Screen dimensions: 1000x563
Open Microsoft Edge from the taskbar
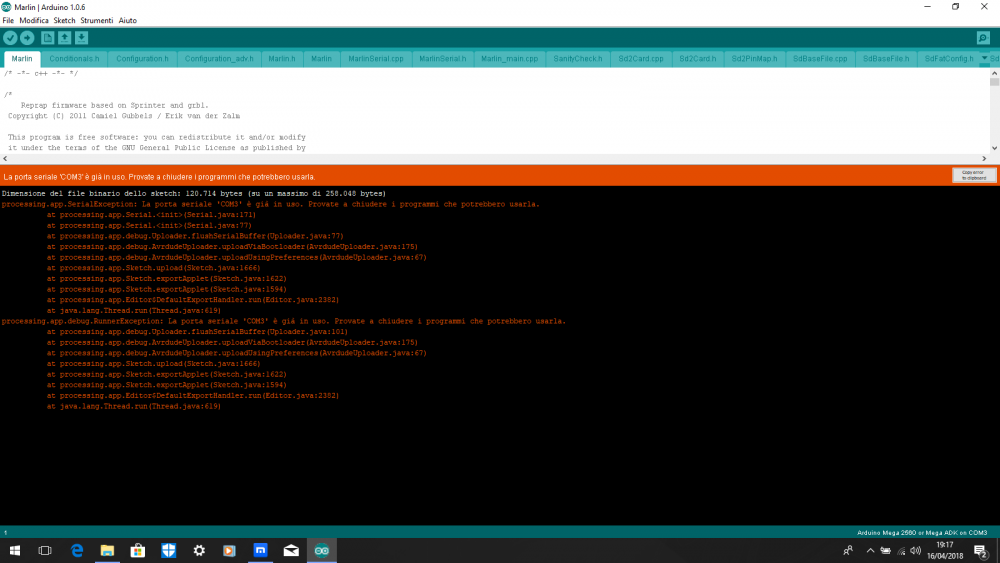[76, 550]
